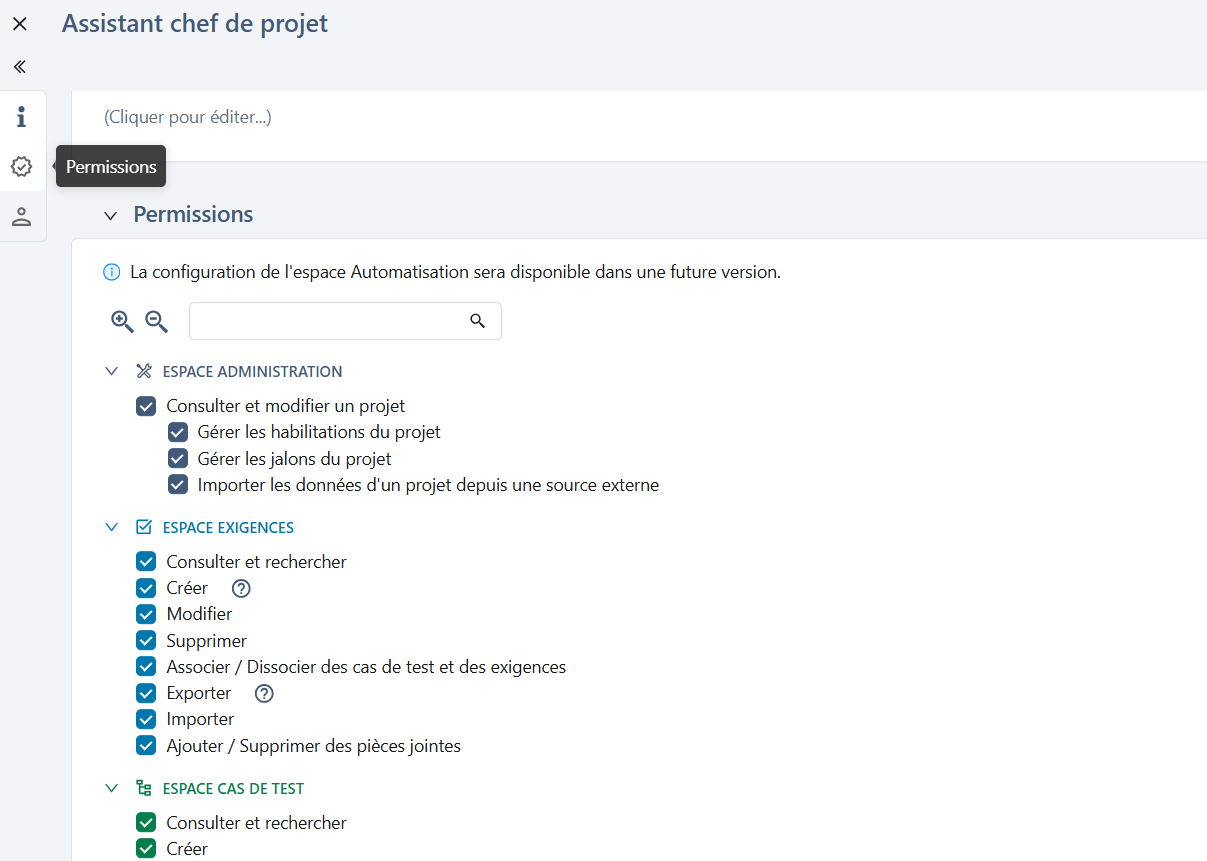Uncheck the Importer permission
The image size is (1207, 861).
click(x=146, y=718)
